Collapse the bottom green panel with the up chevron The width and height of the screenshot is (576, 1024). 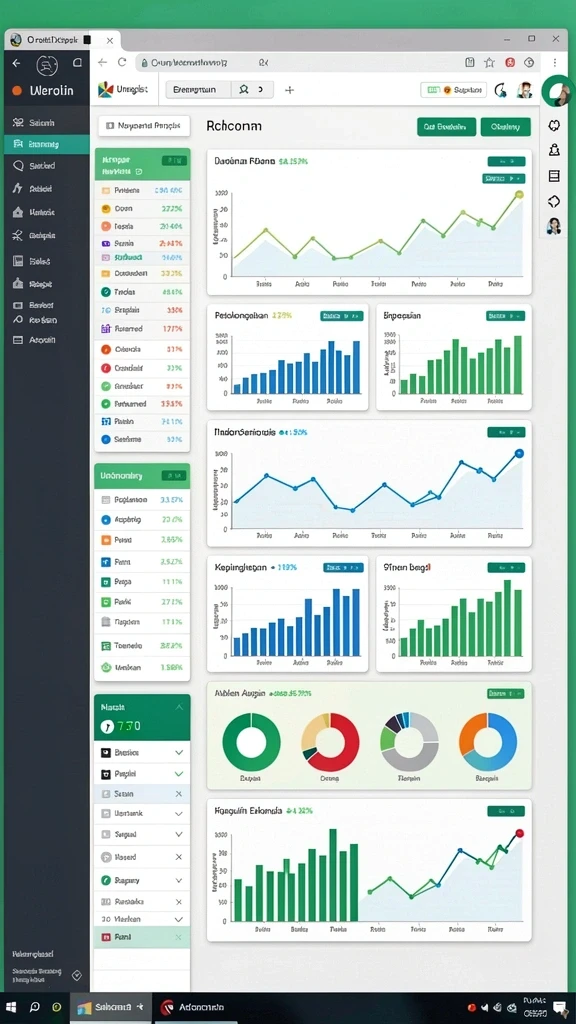179,707
